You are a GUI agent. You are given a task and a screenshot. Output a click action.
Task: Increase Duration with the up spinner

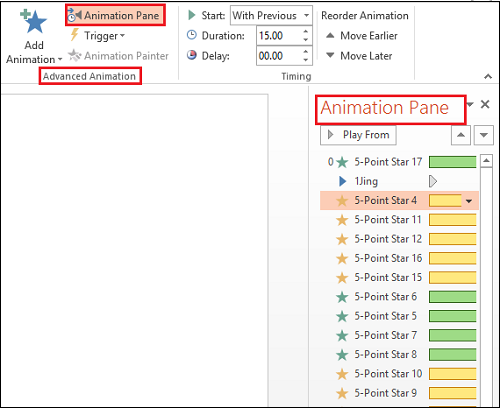point(305,32)
